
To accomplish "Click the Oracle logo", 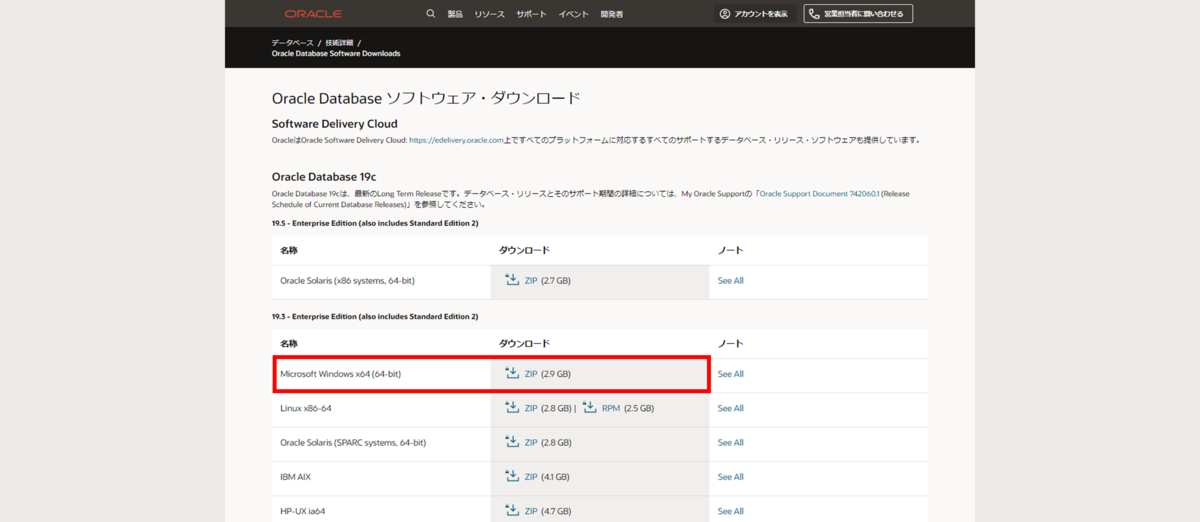I will (313, 14).
